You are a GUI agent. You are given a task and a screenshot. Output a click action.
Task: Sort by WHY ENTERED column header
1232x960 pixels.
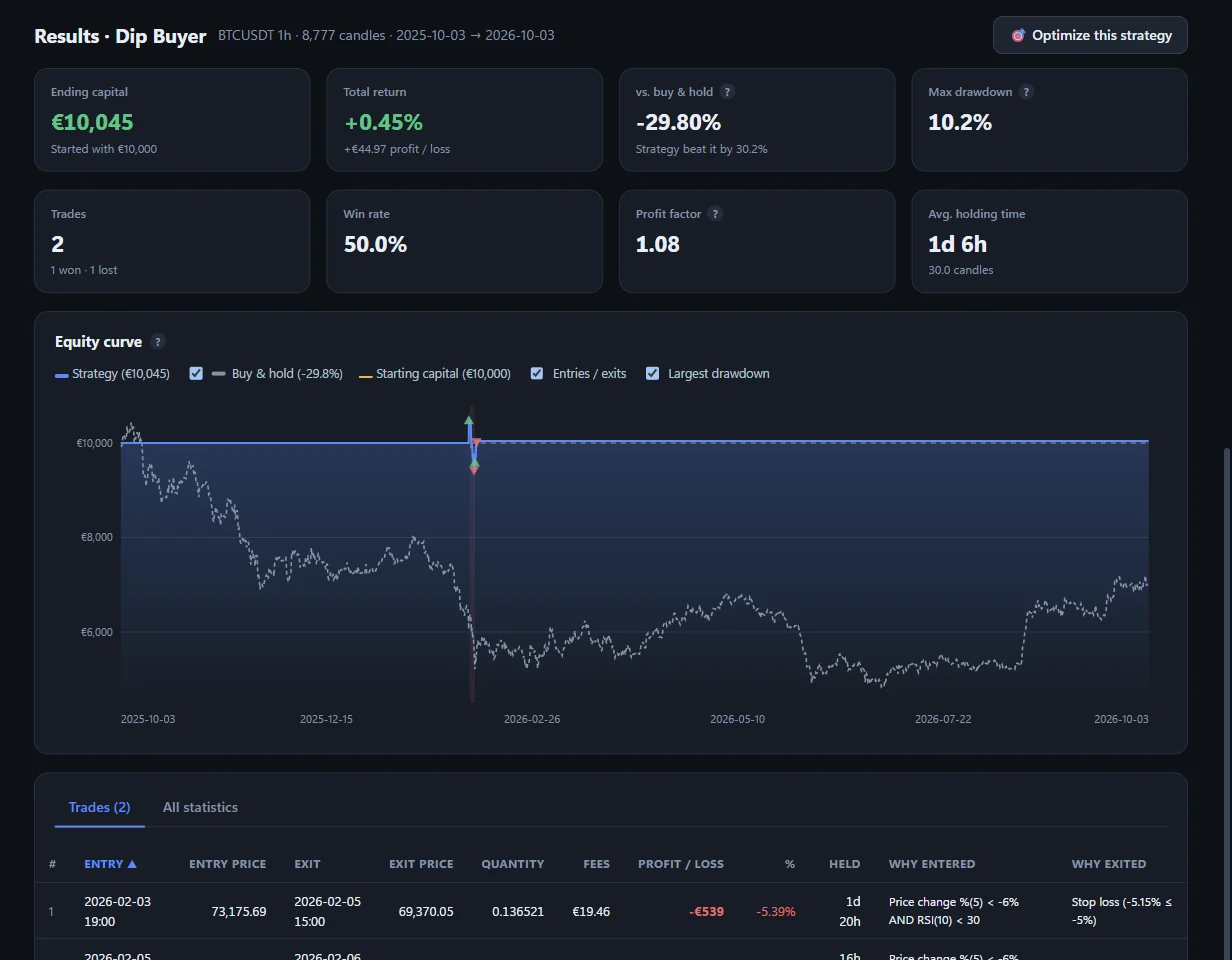(932, 864)
